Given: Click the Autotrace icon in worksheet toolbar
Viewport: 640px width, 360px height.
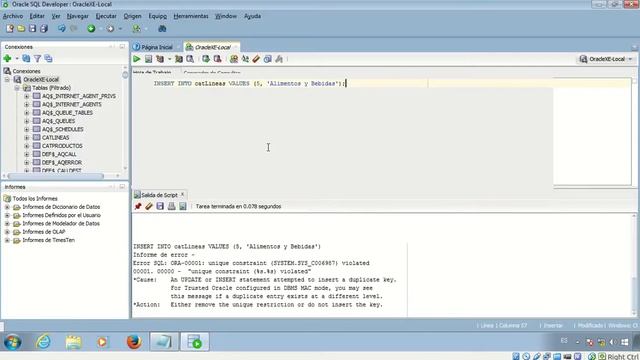Looking at the screenshot, I should click(179, 59).
